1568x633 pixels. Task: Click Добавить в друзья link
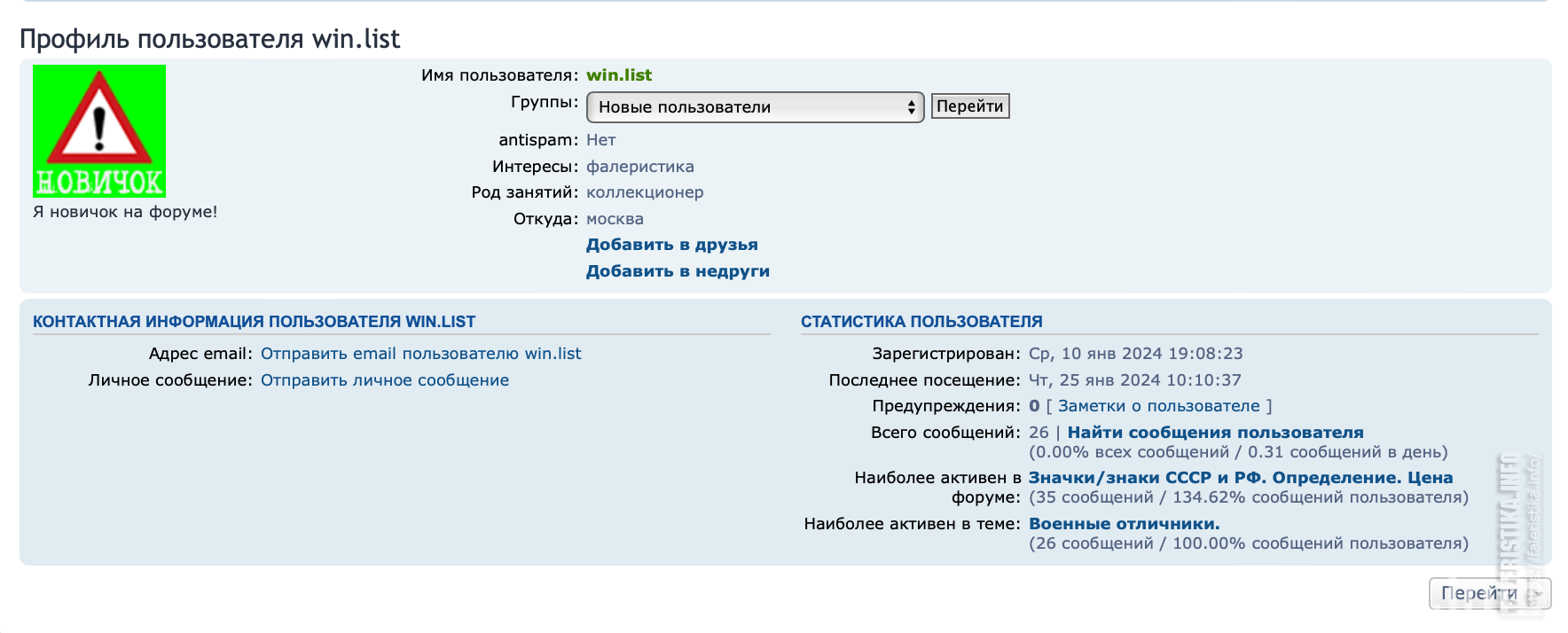click(672, 245)
